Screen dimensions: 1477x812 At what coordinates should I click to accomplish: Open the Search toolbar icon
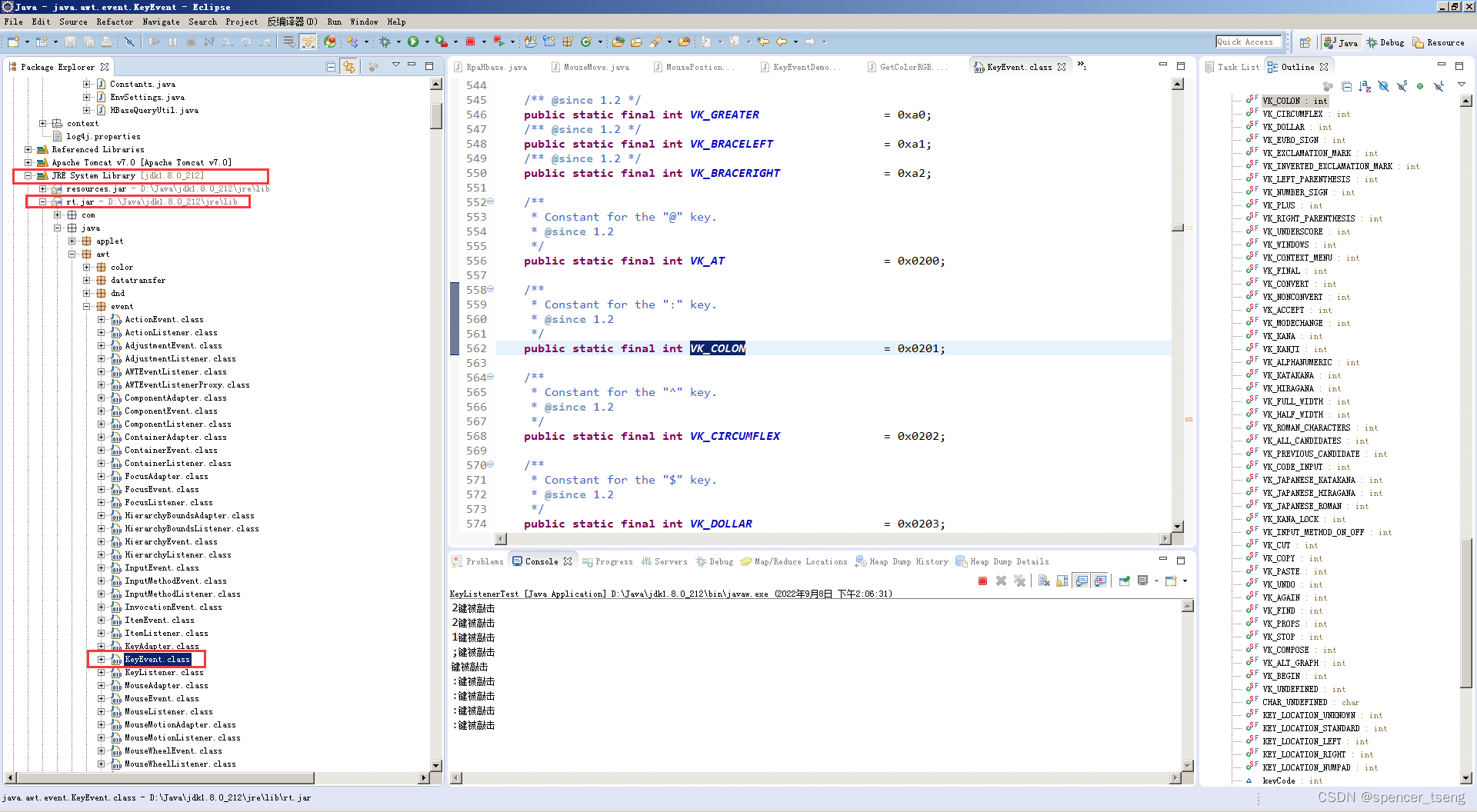(655, 42)
